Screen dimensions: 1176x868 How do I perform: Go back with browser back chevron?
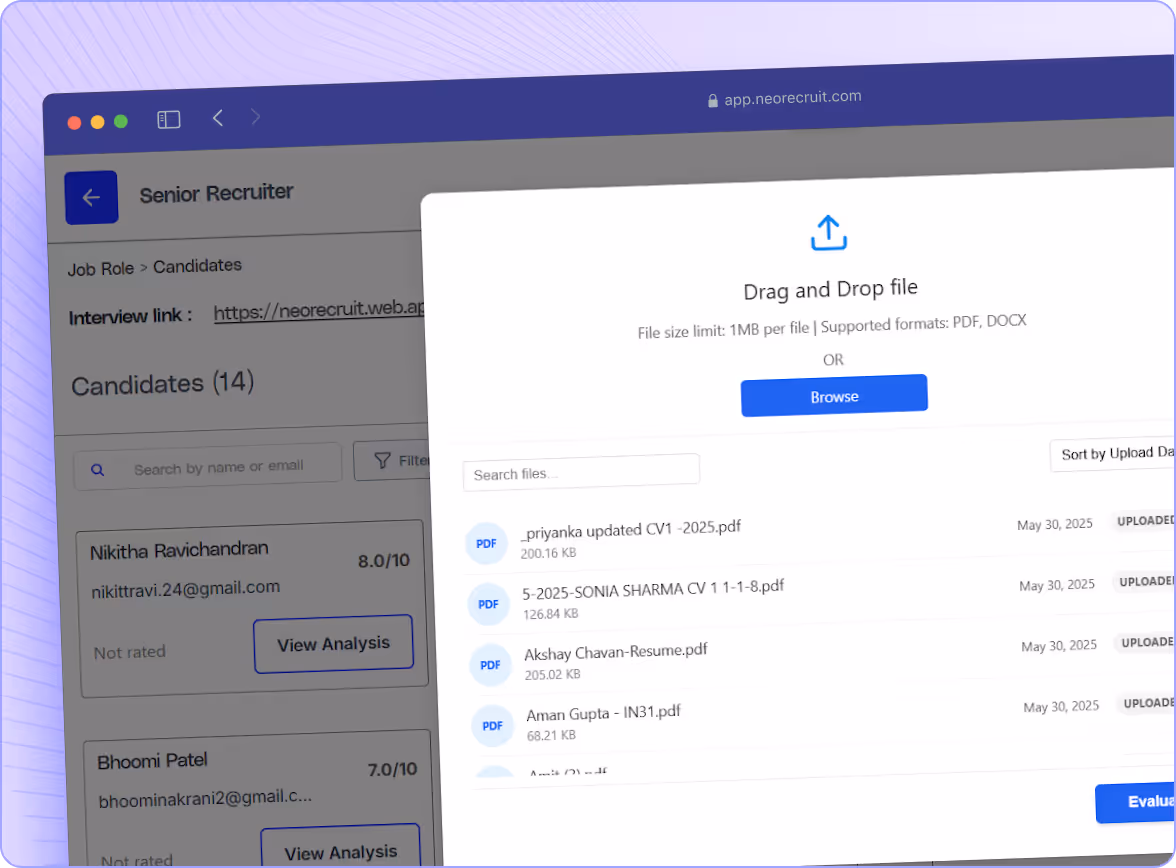point(218,118)
